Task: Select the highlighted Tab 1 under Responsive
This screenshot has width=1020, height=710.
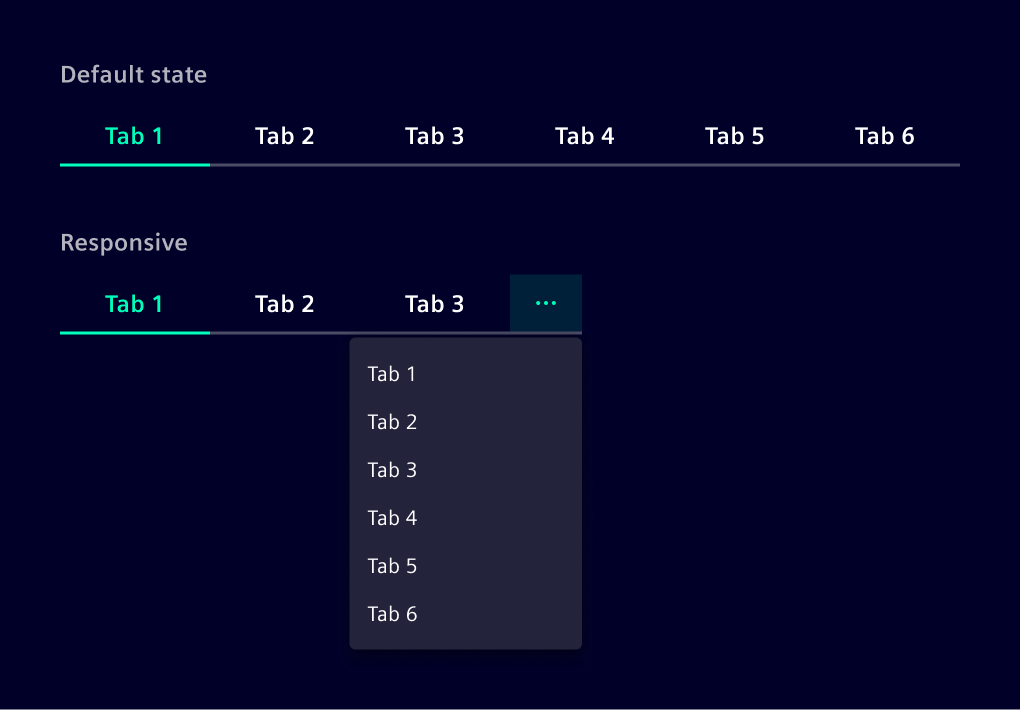Action: pos(135,303)
